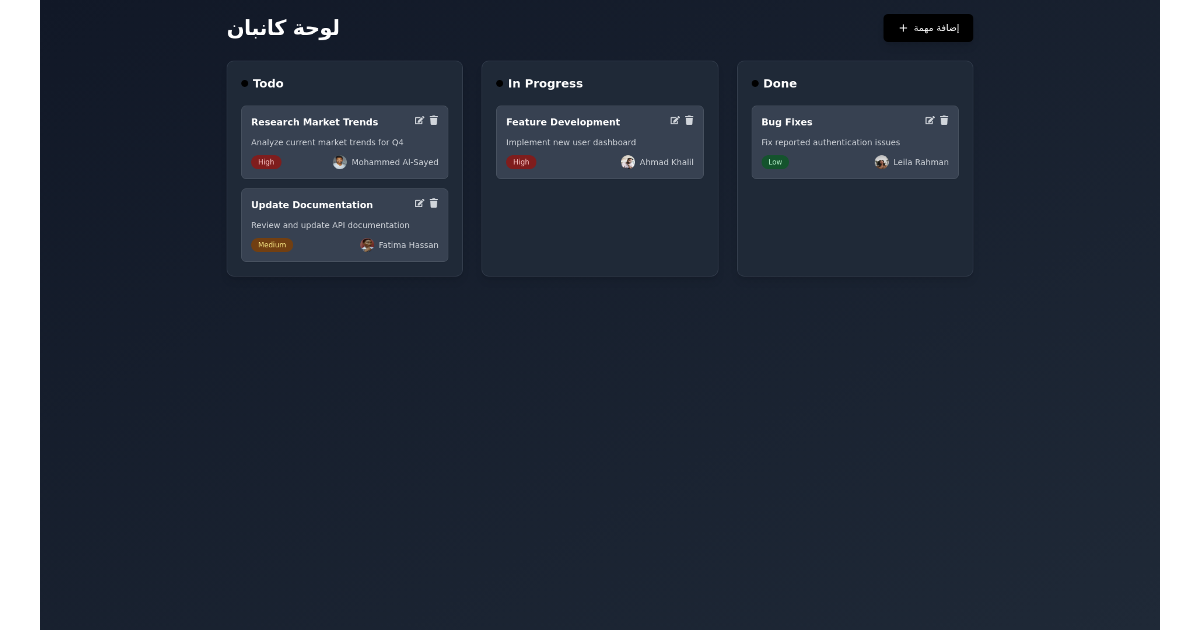Click the High priority badge on Feature Development
This screenshot has width=1200, height=630.
tap(521, 162)
